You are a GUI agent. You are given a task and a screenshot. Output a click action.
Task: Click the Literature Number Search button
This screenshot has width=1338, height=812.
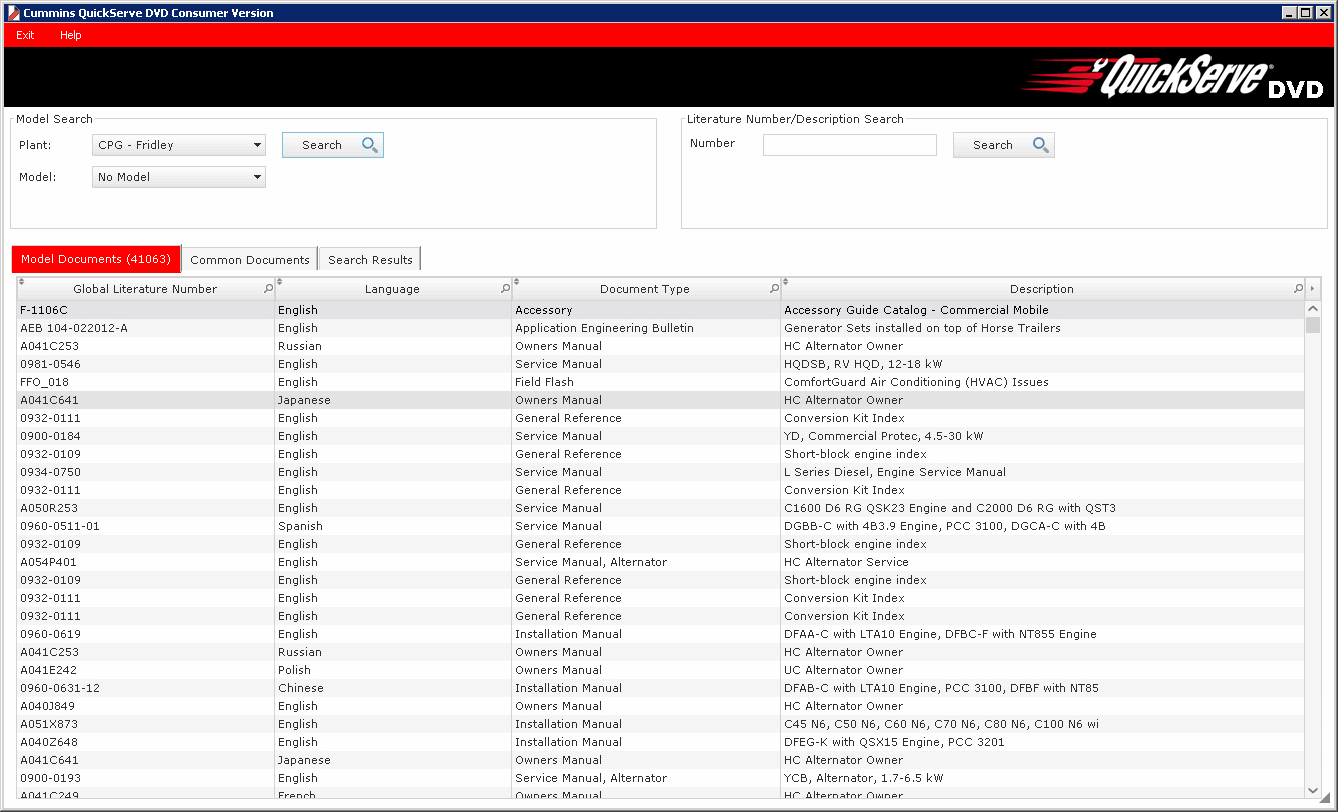point(1003,145)
